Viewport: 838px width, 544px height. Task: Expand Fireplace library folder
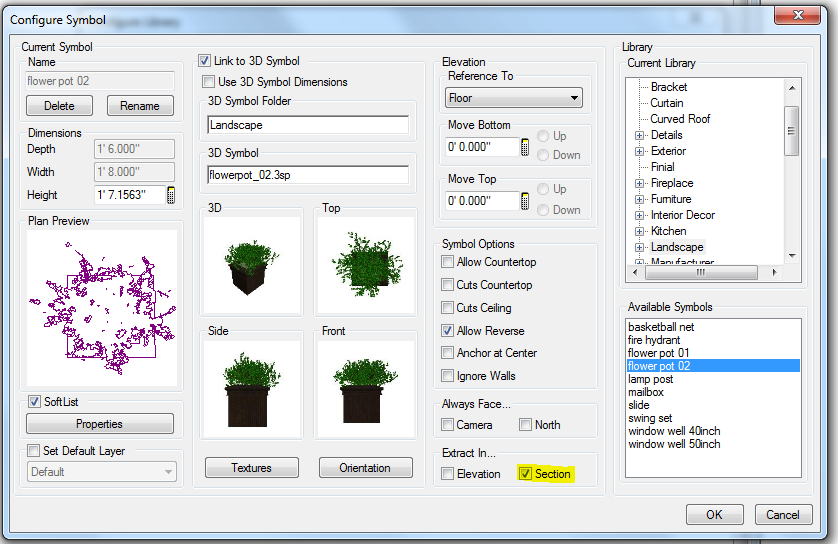point(639,183)
